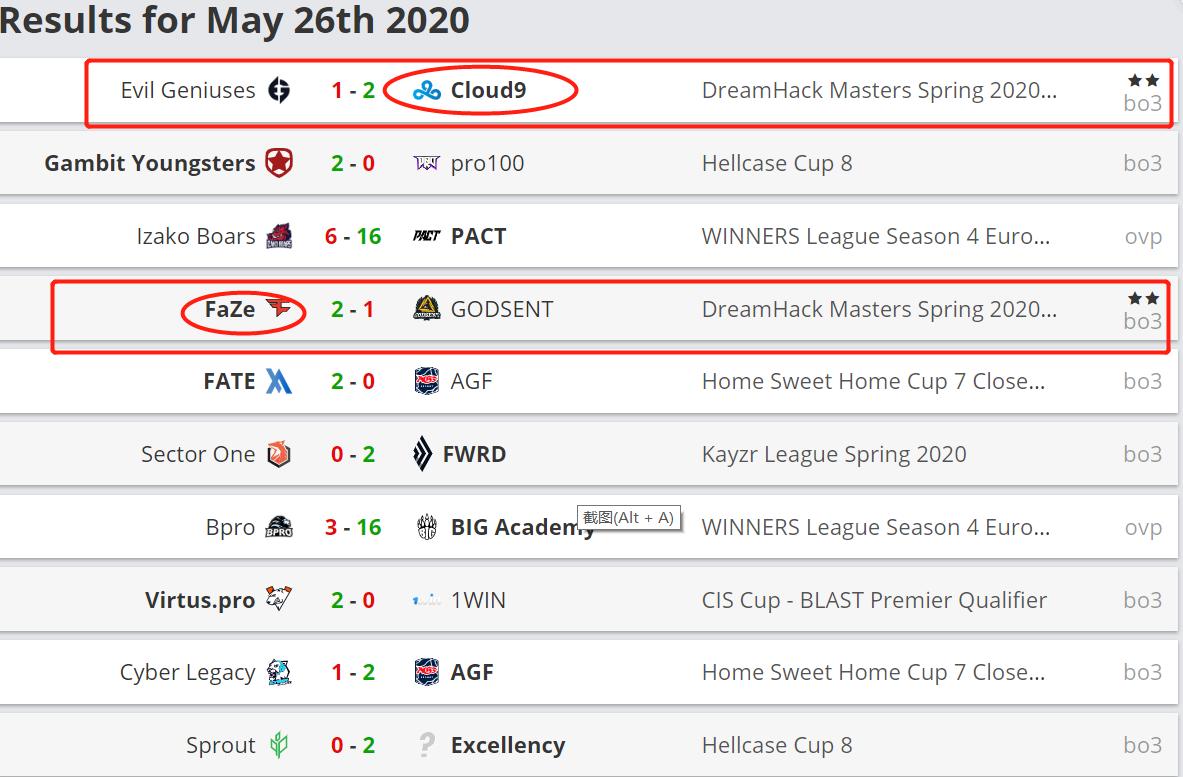The width and height of the screenshot is (1183, 777).
Task: Click the BIG Academy team logo
Action: [427, 527]
